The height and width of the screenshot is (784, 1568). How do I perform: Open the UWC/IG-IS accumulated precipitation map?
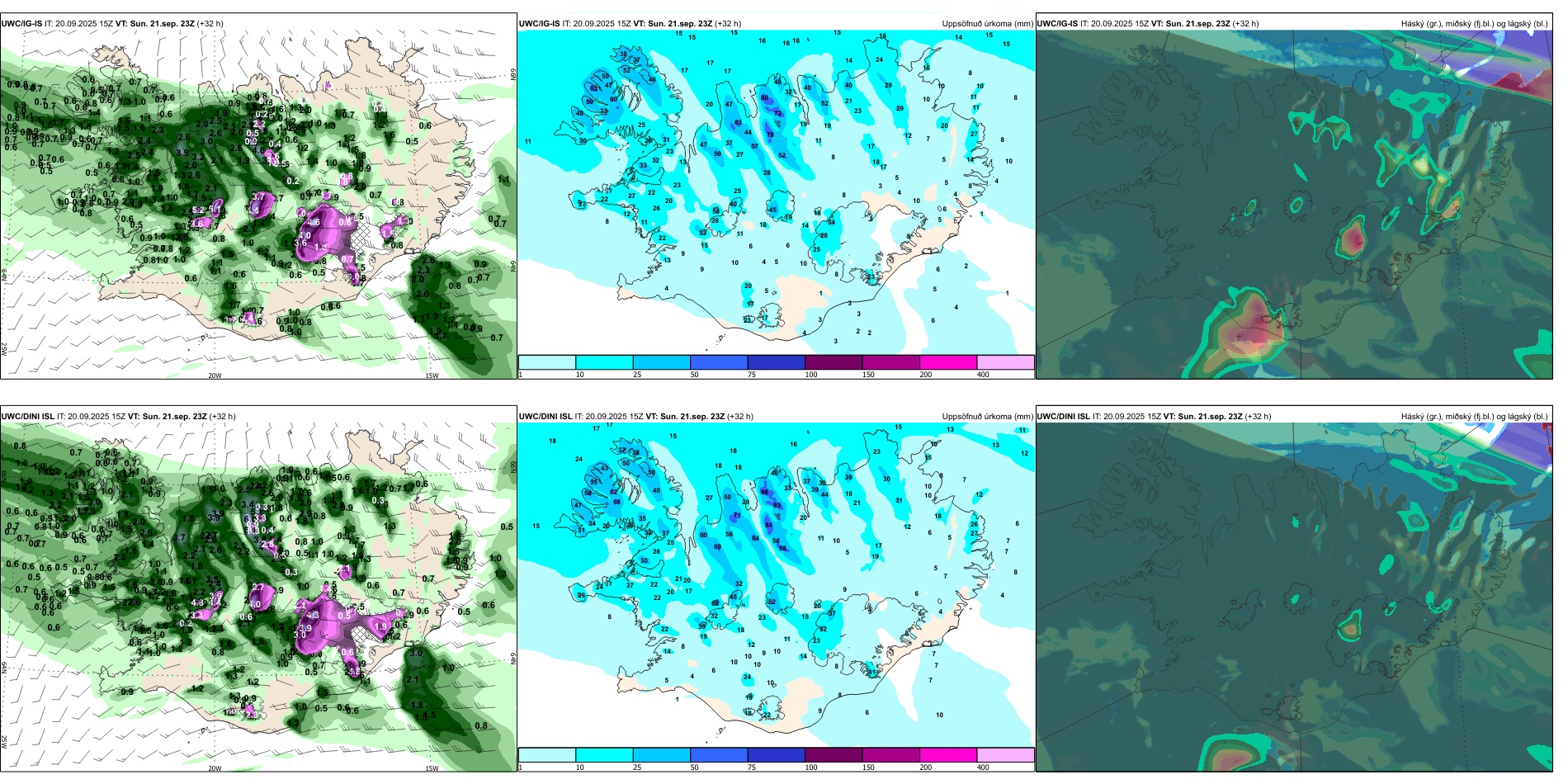(x=777, y=196)
